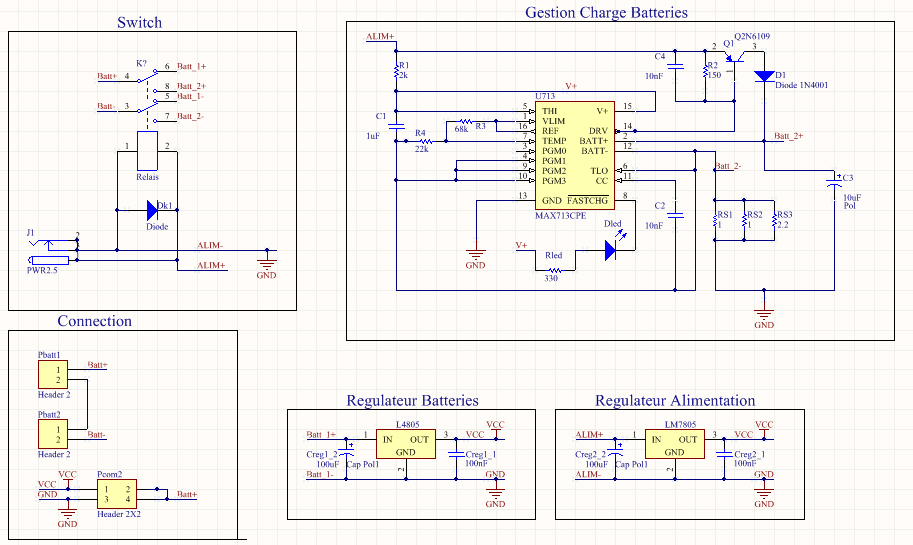Select the 'U713' designator
The height and width of the screenshot is (545, 913).
[x=545, y=96]
